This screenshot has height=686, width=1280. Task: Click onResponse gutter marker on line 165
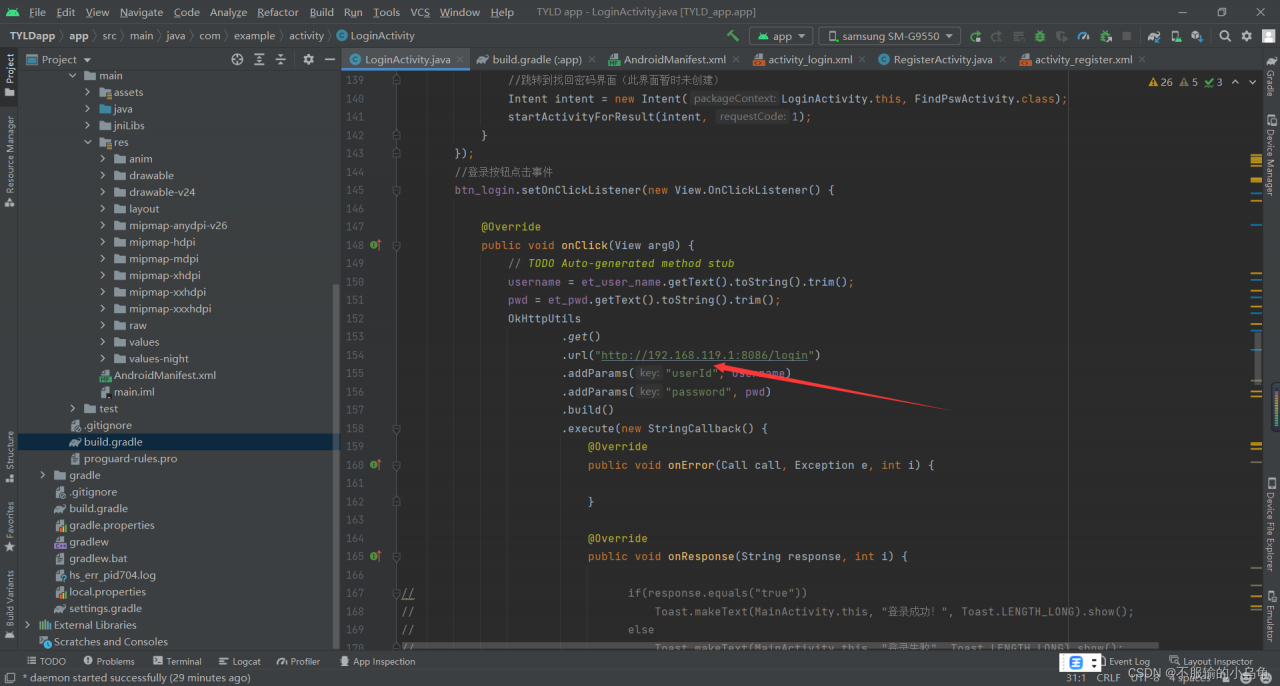376,556
